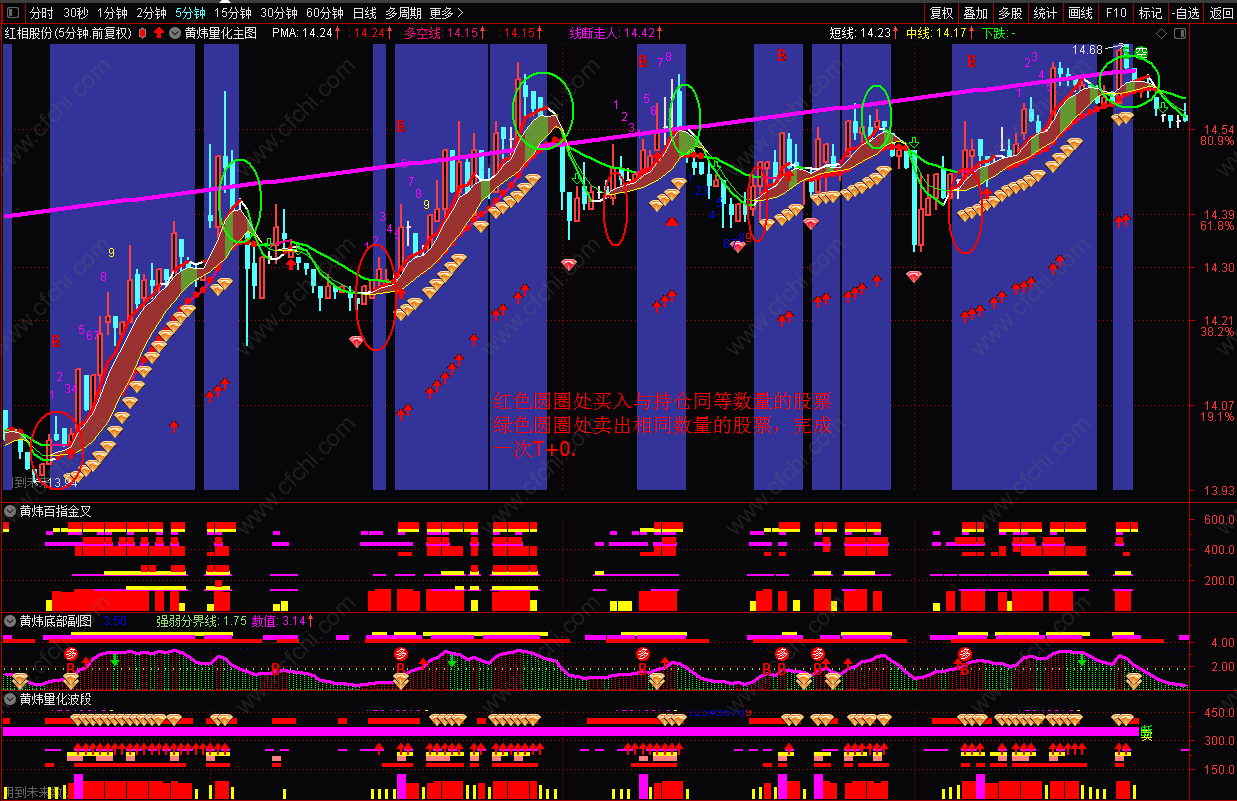Click the 叠加 button
1237x801 pixels.
(x=976, y=14)
